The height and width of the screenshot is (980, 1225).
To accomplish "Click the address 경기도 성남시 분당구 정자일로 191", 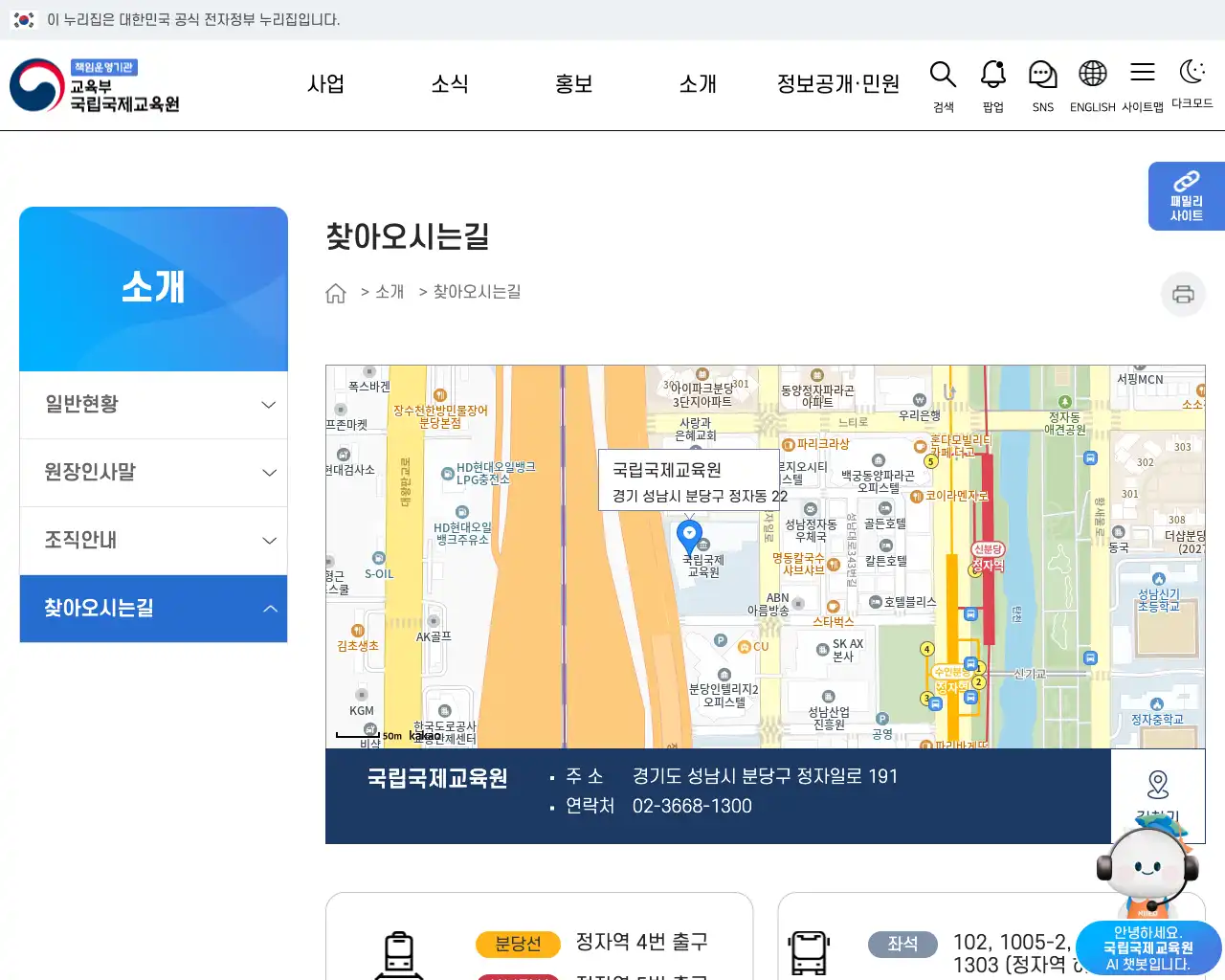I will [x=765, y=776].
